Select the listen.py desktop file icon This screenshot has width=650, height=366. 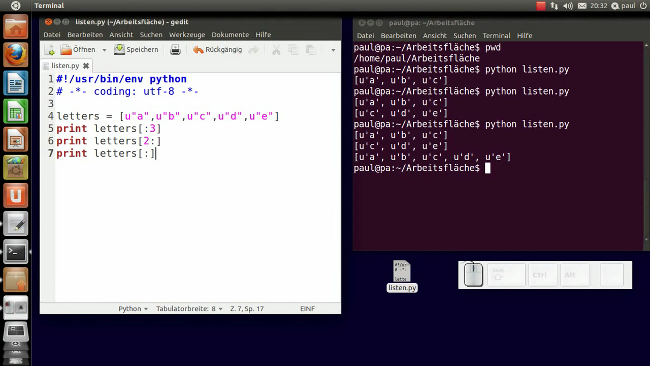point(402,276)
